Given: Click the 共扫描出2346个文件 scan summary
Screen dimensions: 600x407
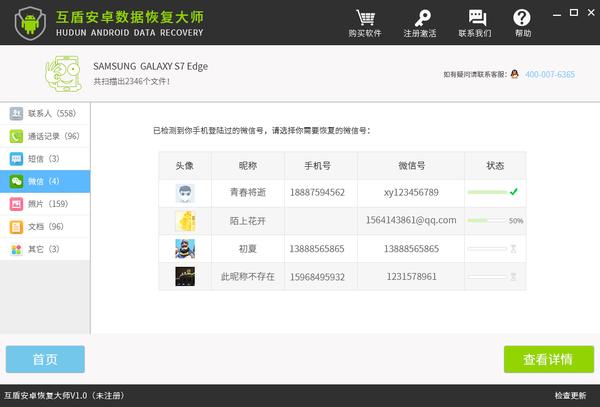Looking at the screenshot, I should [x=132, y=81].
